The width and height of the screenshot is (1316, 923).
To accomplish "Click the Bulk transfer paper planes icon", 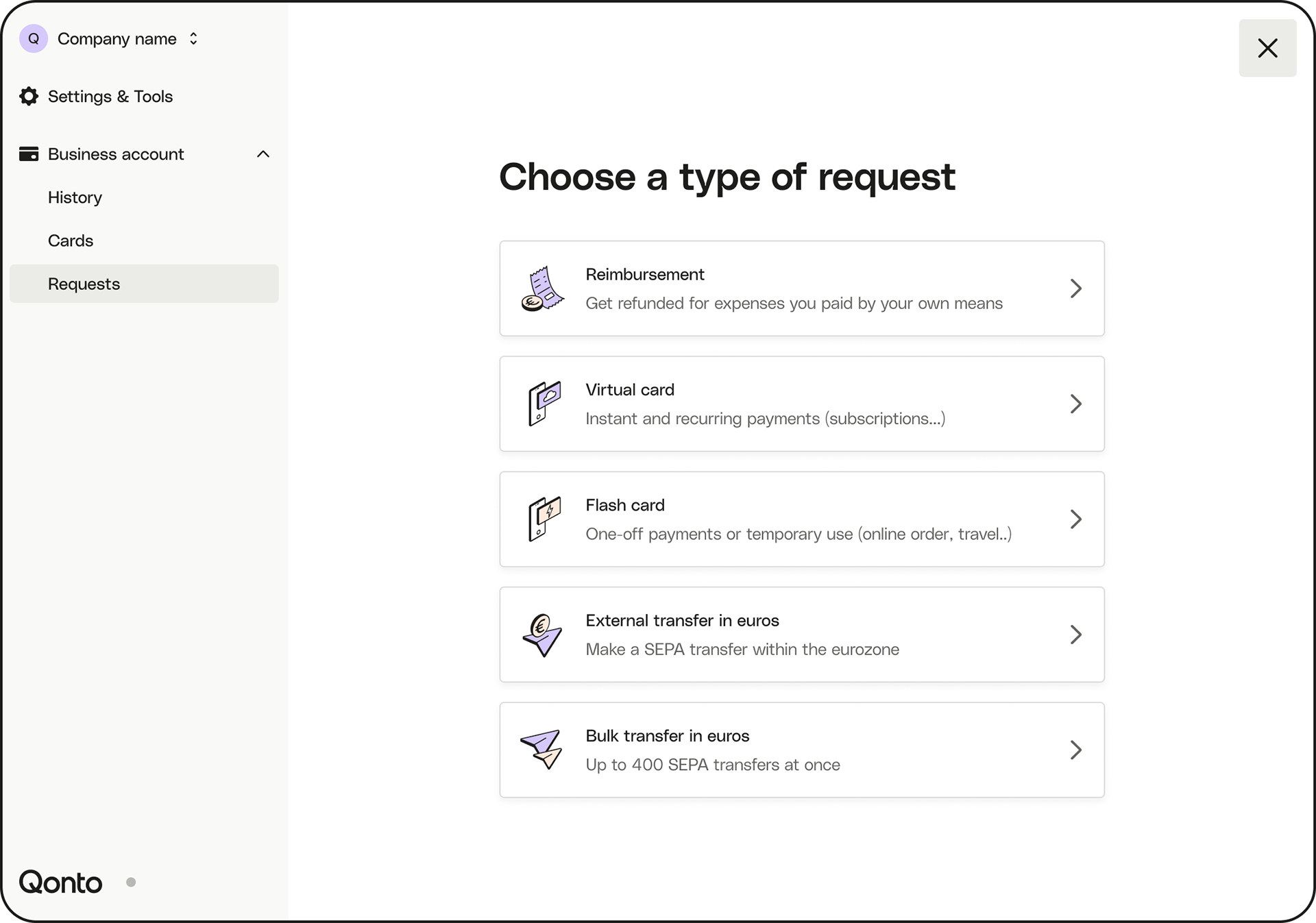I will [542, 749].
